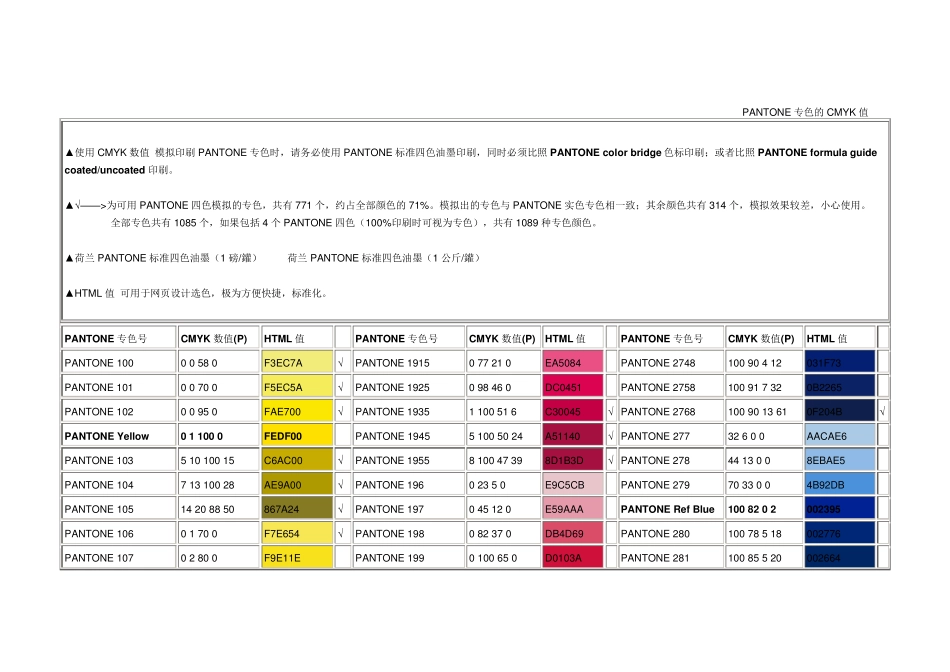Click the empty check cell in PANTONE Yellow row
The height and width of the screenshot is (672, 950).
342,436
